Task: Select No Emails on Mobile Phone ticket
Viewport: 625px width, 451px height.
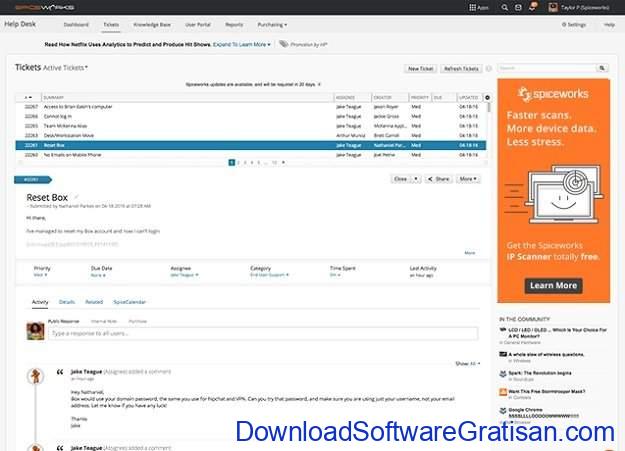Action: click(251, 155)
